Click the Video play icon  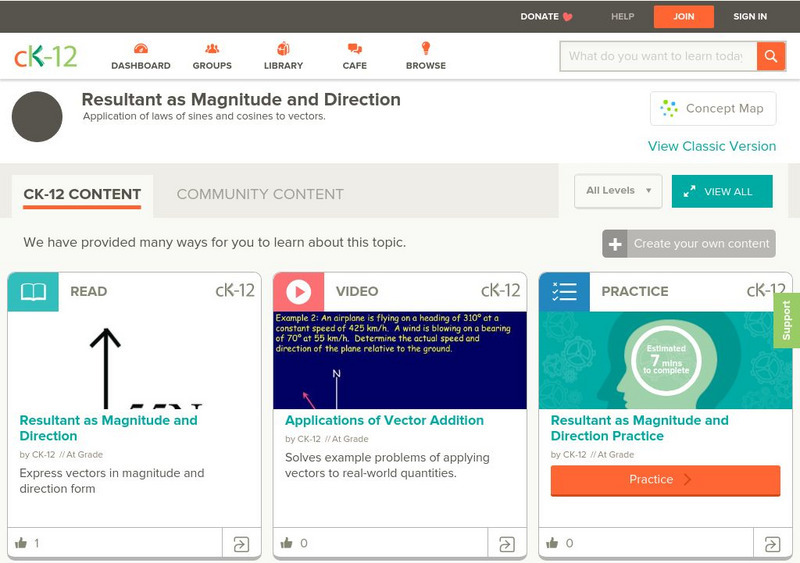tap(298, 291)
